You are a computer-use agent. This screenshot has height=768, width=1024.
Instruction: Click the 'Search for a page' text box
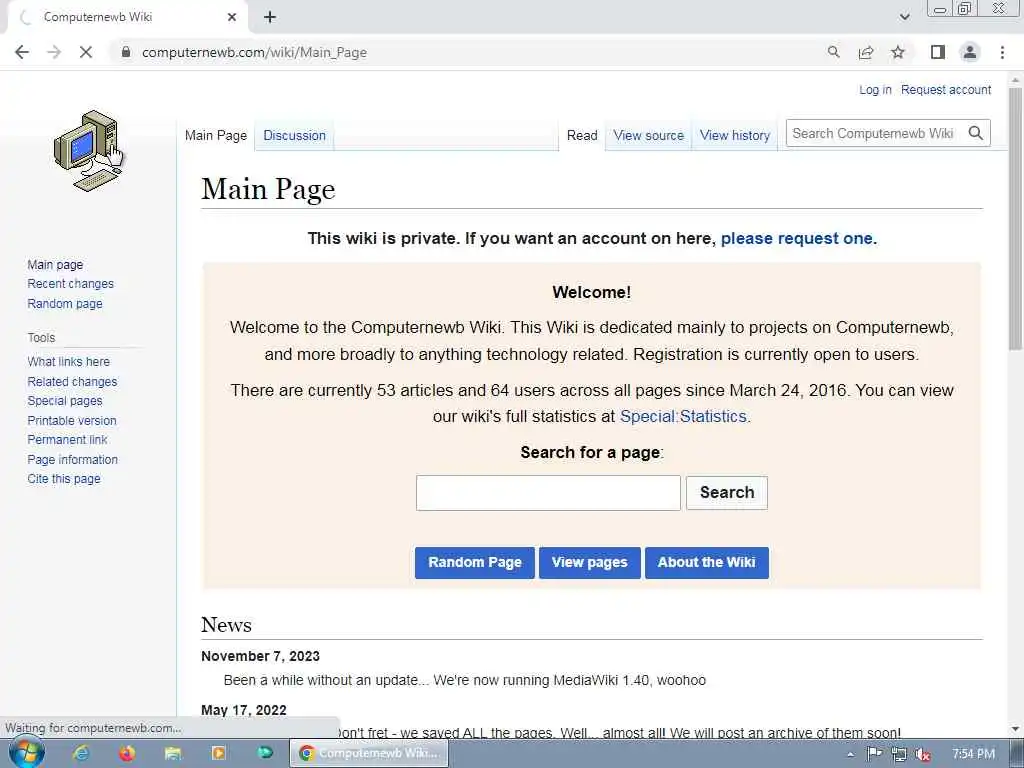pyautogui.click(x=548, y=493)
